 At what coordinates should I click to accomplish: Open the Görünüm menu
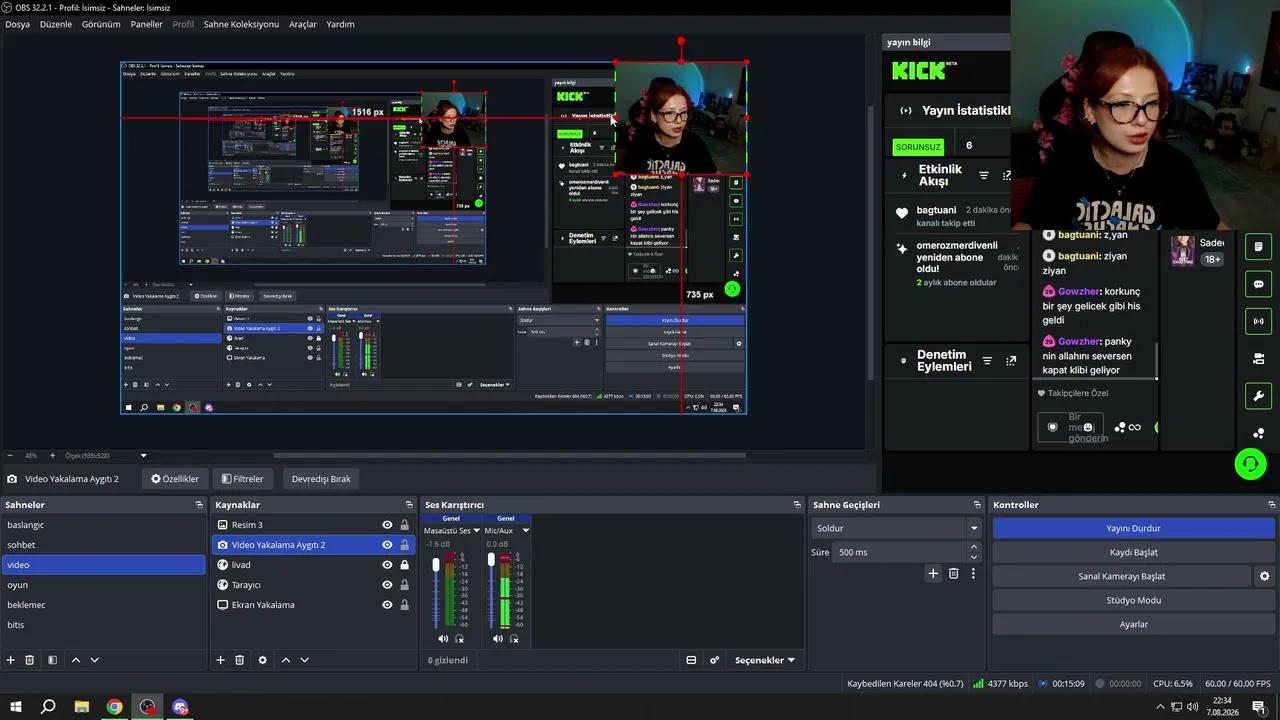pos(101,24)
